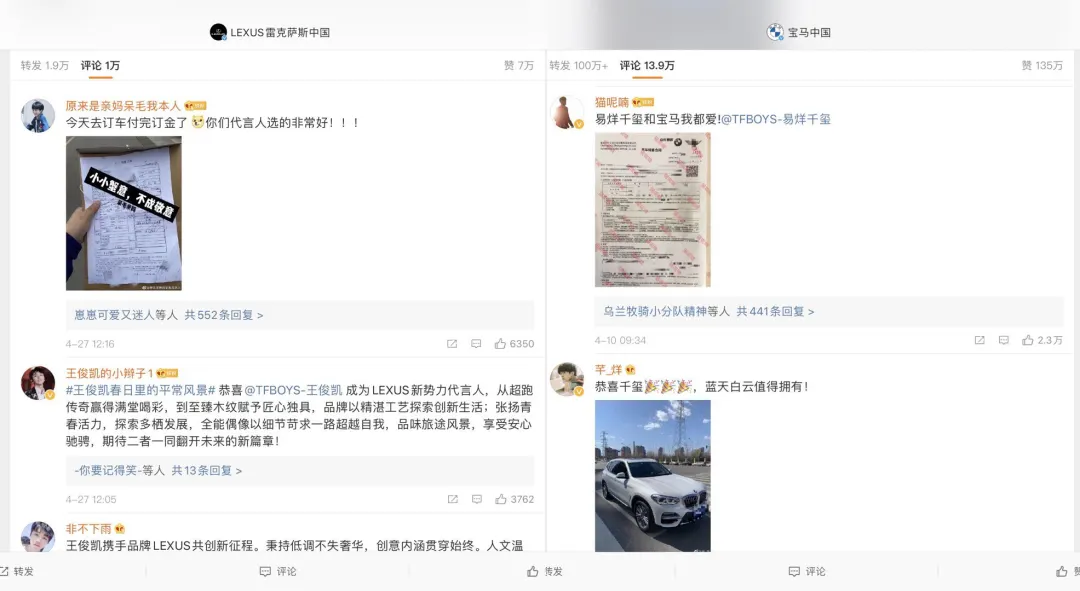
Task: Expand the 共441条回复 reply thread
Action: point(775,311)
